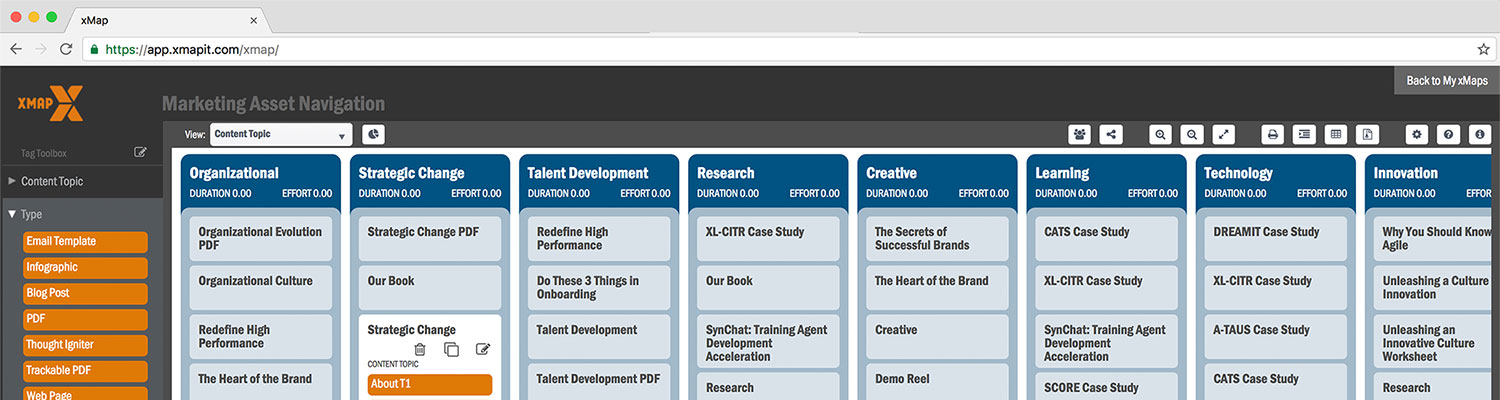Click the About T1 orange tag

point(430,384)
